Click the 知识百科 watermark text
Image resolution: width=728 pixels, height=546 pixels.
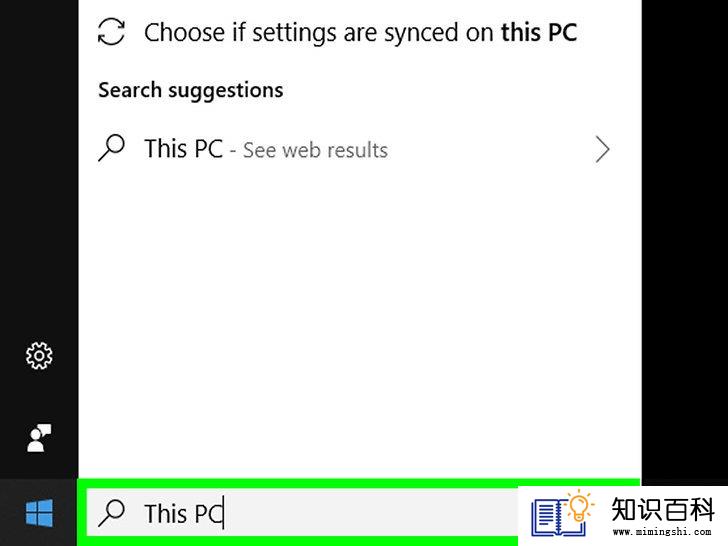coord(663,510)
